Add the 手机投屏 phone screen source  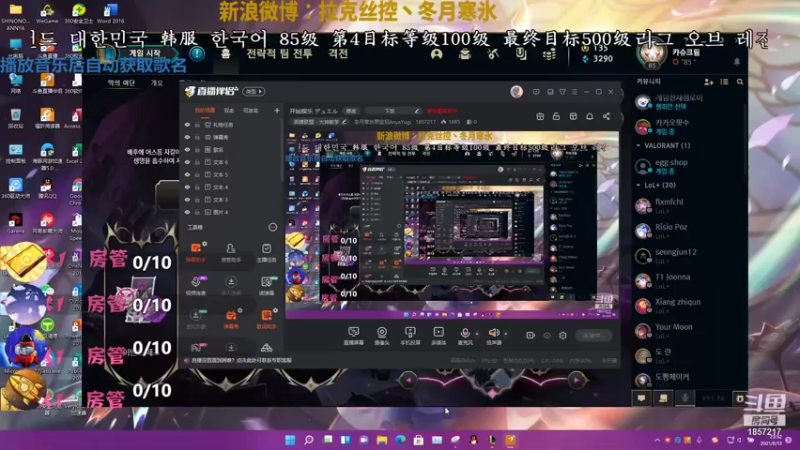coord(410,336)
